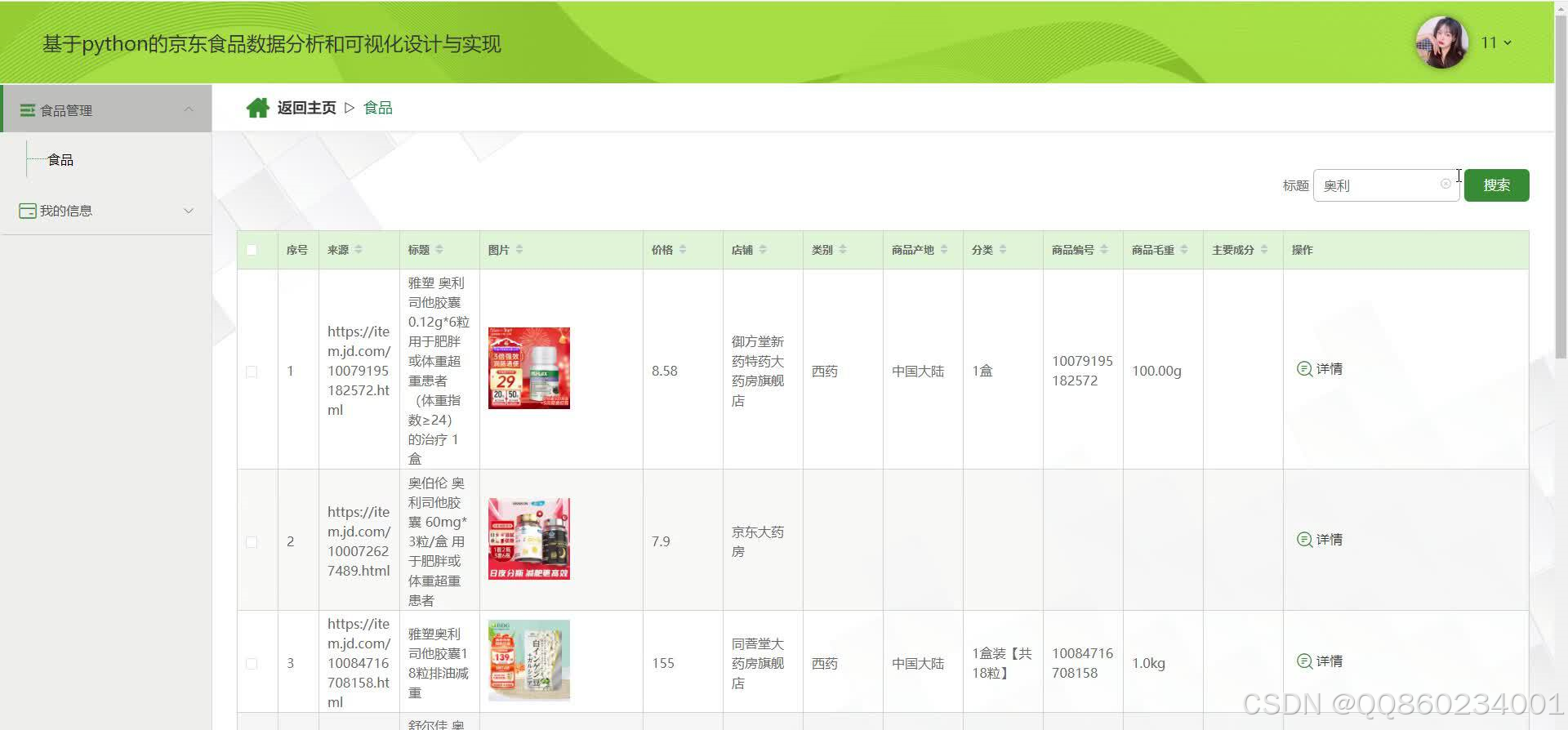Sort table by 标题 column arrows
This screenshot has width=1568, height=730.
point(439,249)
